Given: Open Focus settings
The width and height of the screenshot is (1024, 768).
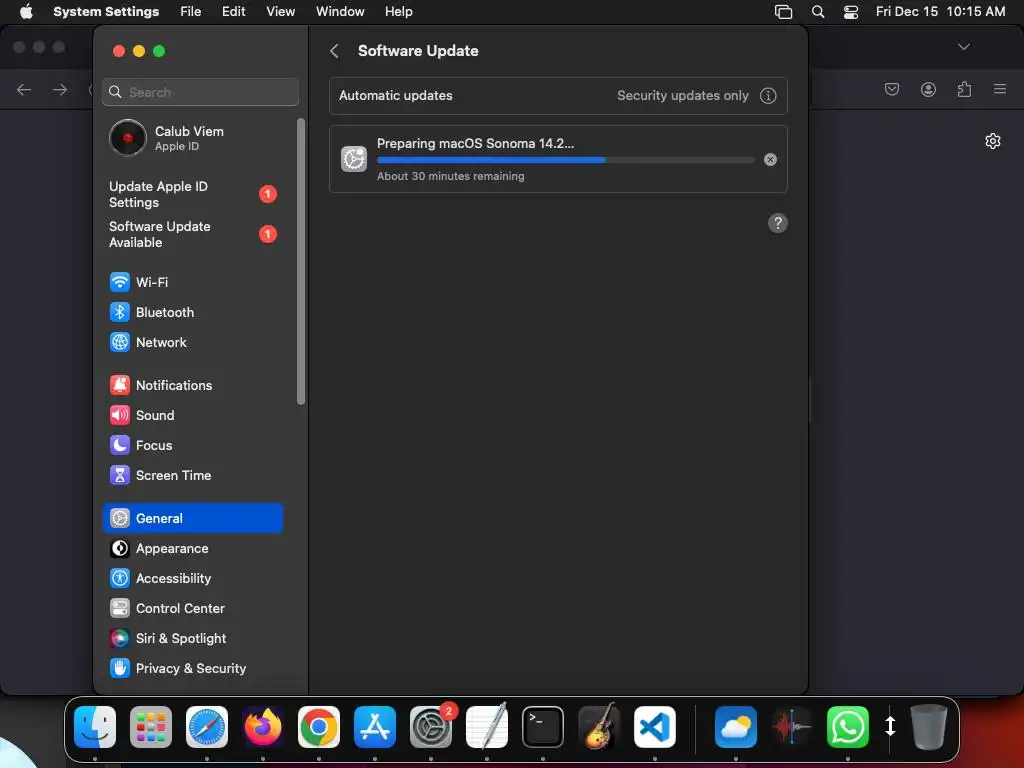Looking at the screenshot, I should coord(193,445).
